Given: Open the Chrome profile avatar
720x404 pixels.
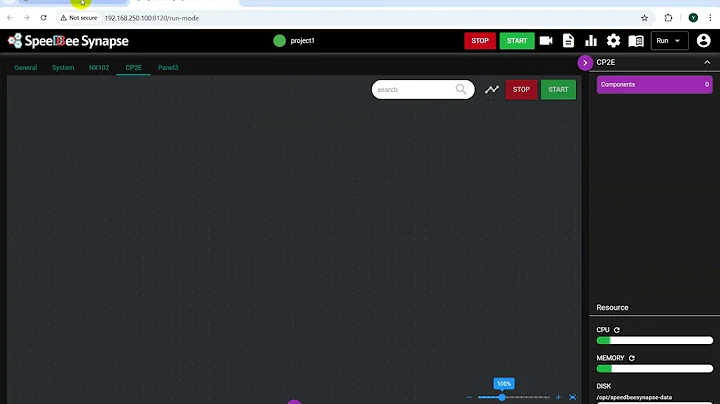Looking at the screenshot, I should [693, 18].
